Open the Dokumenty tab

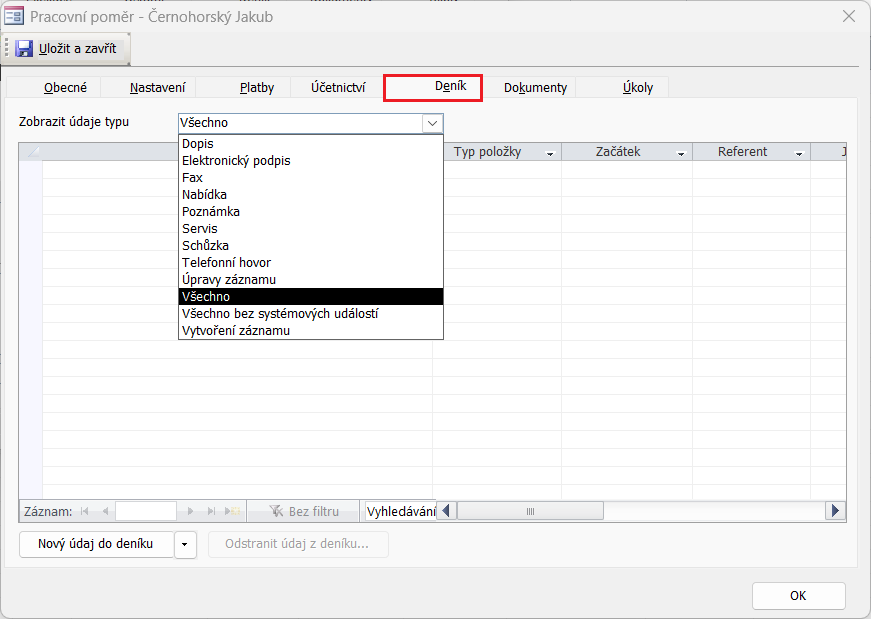pos(535,87)
